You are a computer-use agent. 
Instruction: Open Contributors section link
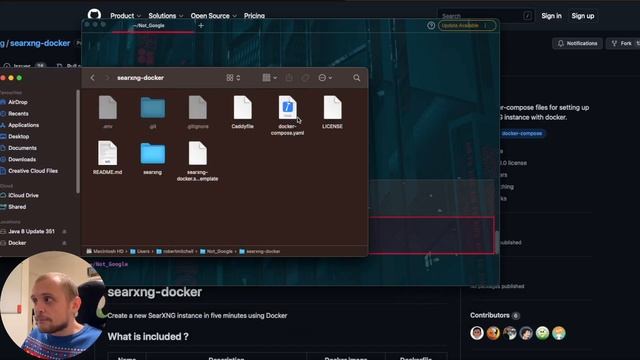tap(490, 315)
